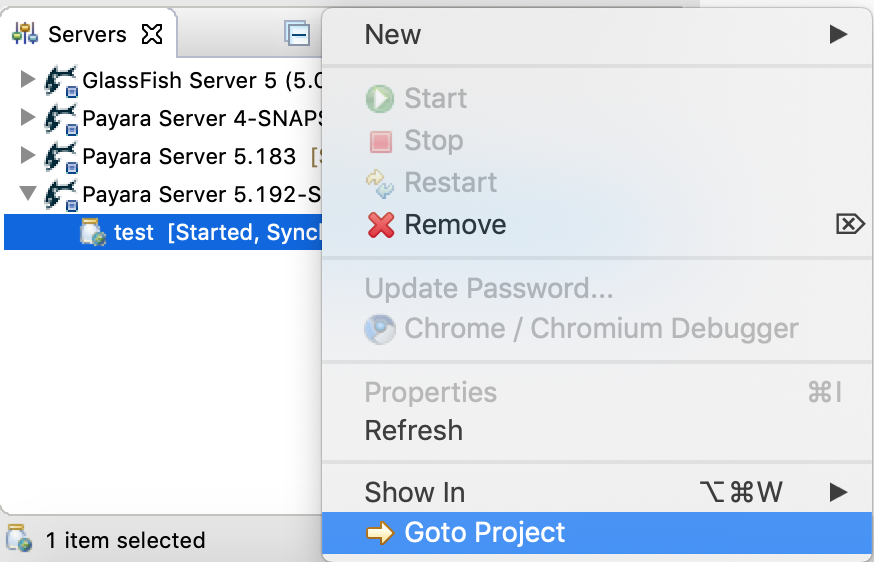Image resolution: width=874 pixels, height=562 pixels.
Task: Expand the Payara Server 4-SNAPSHOT node
Action: coord(27,118)
